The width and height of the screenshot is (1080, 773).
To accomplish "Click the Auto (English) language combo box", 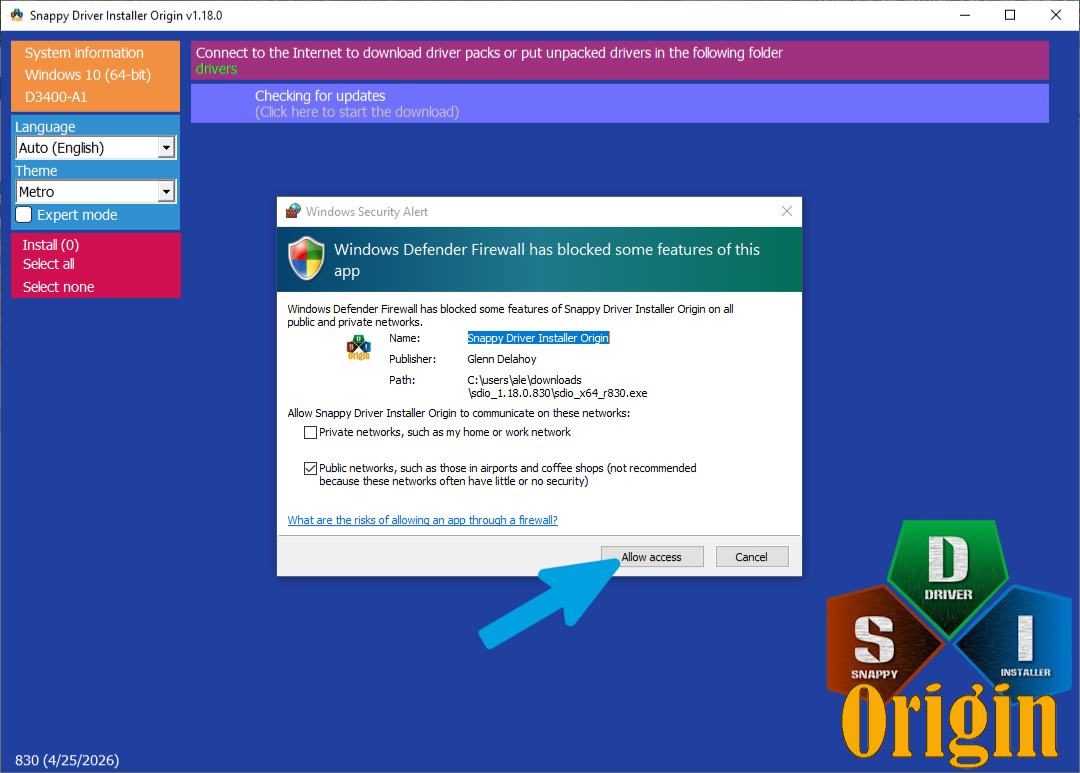I will click(96, 147).
